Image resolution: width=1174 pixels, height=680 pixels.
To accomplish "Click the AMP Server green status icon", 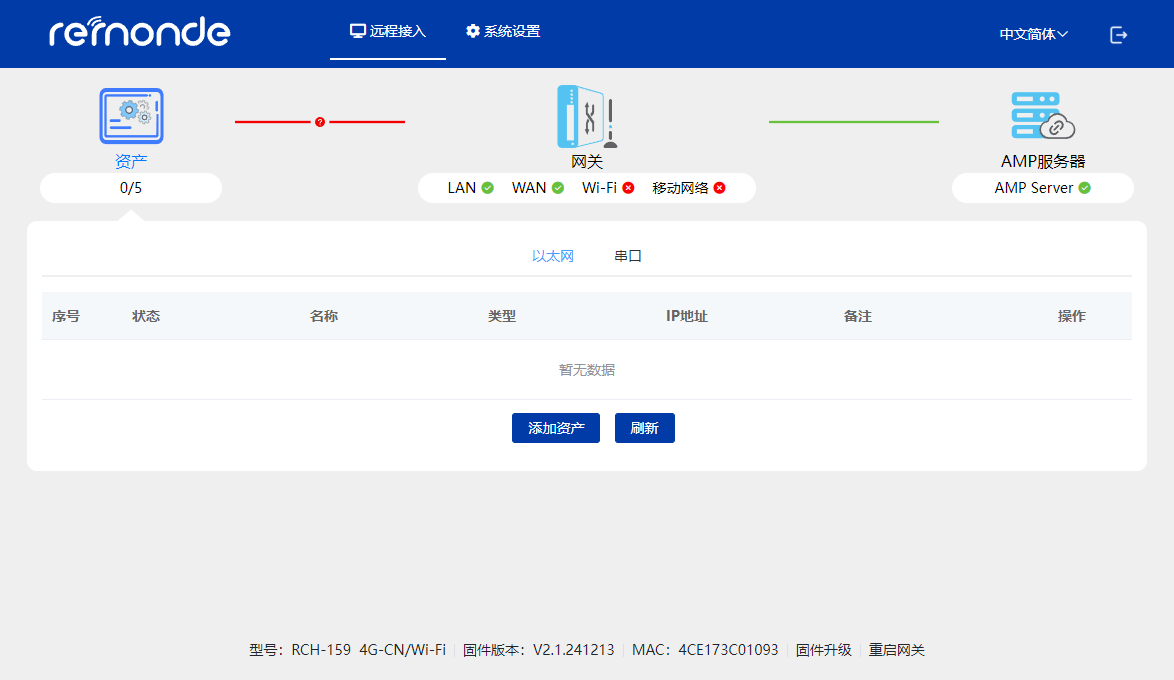I will tap(1084, 188).
